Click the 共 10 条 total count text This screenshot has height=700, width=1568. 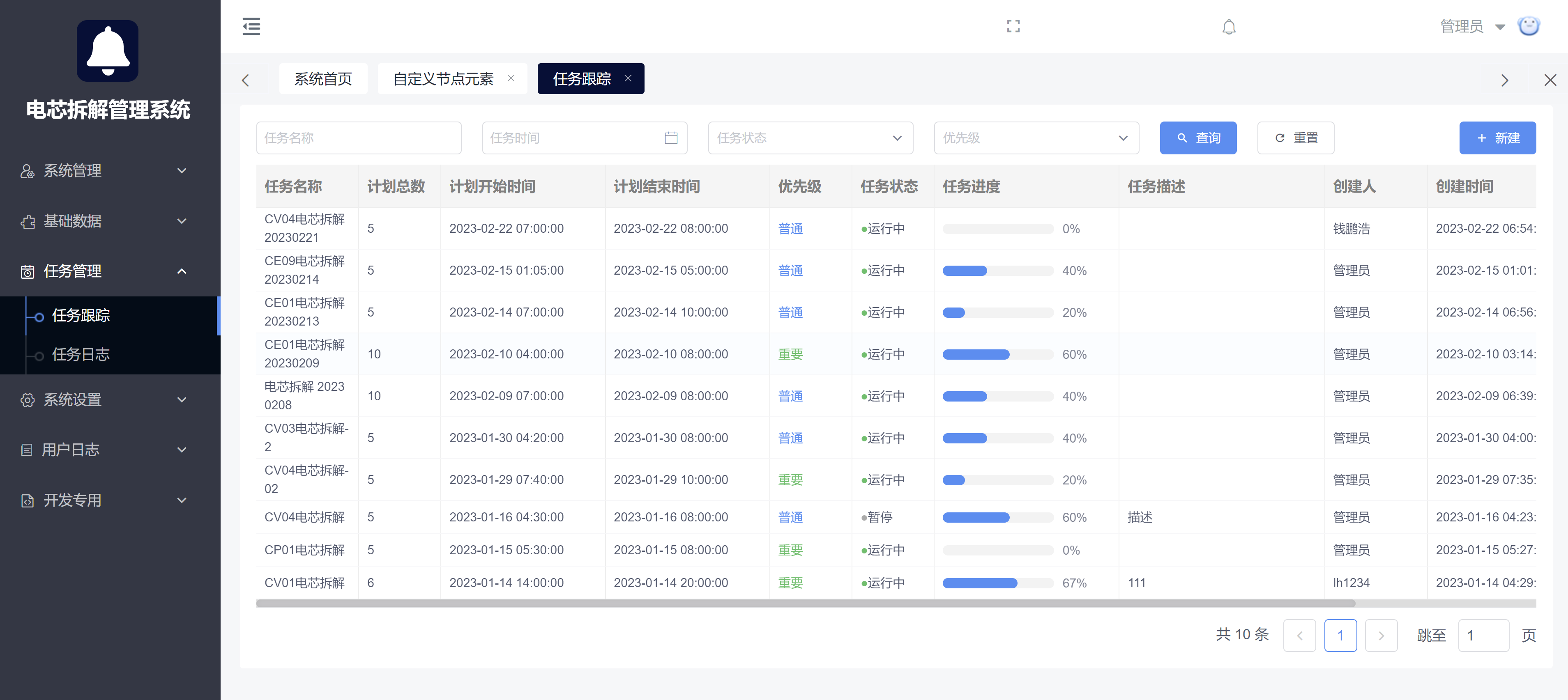coord(1242,635)
